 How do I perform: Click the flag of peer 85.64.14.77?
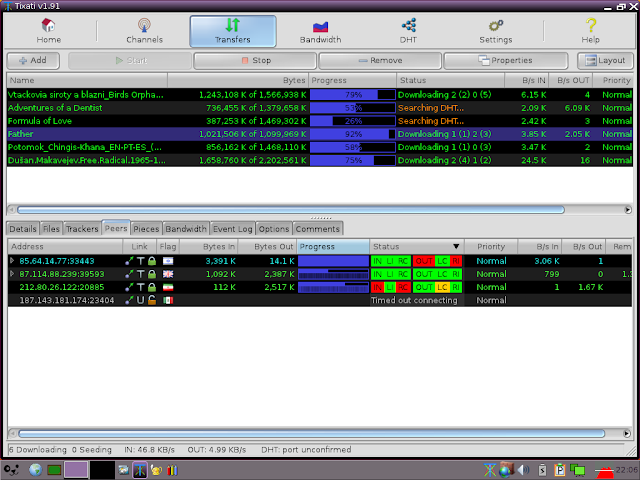click(168, 261)
